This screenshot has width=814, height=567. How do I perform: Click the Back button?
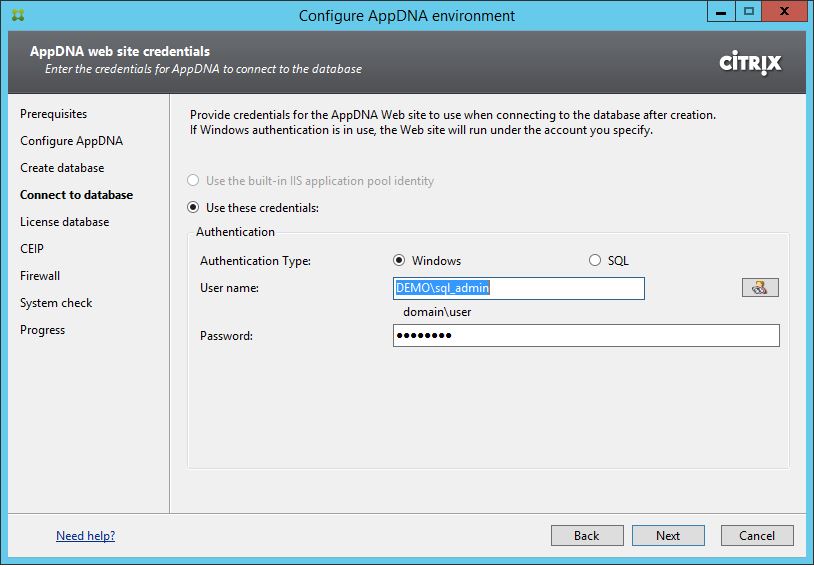tap(586, 536)
